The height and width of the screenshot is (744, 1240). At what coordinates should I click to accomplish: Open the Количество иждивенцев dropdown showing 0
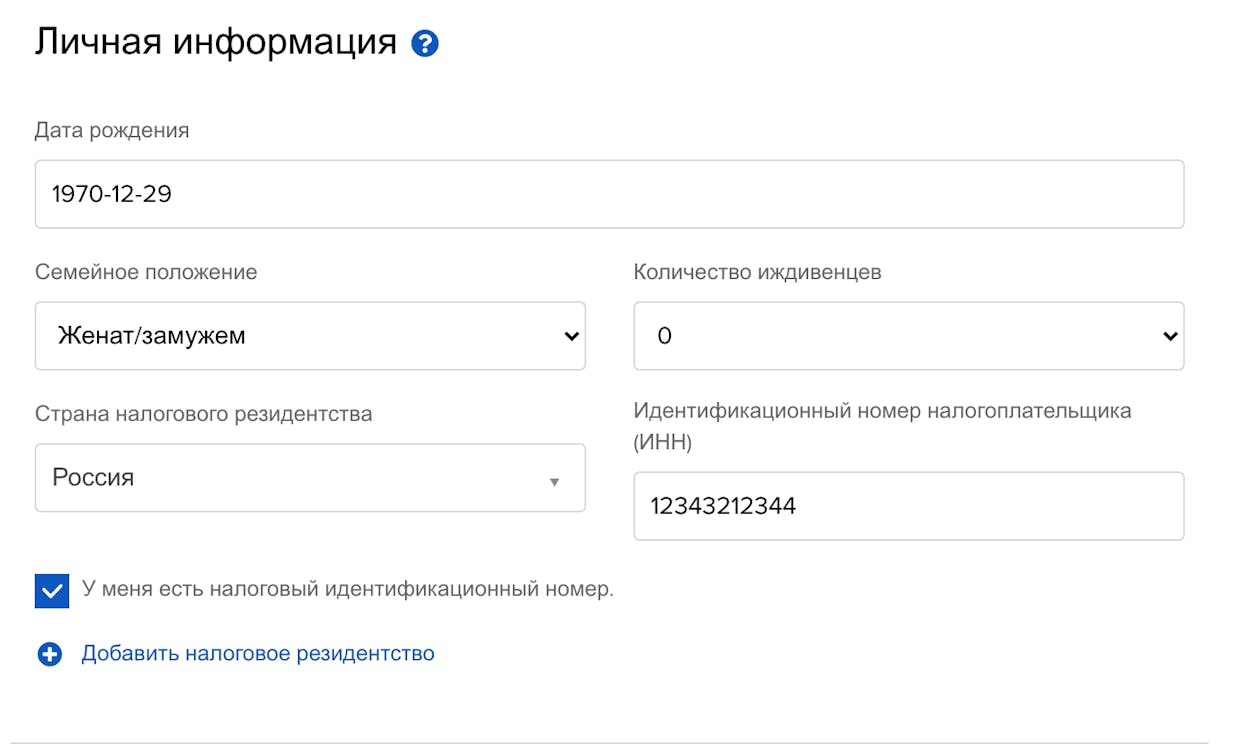pyautogui.click(x=909, y=336)
